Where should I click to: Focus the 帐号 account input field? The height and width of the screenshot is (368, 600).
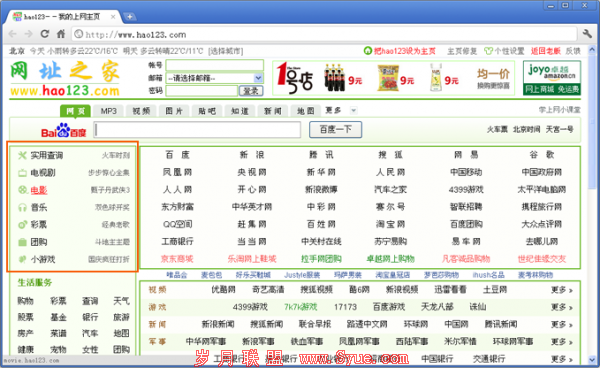214,65
